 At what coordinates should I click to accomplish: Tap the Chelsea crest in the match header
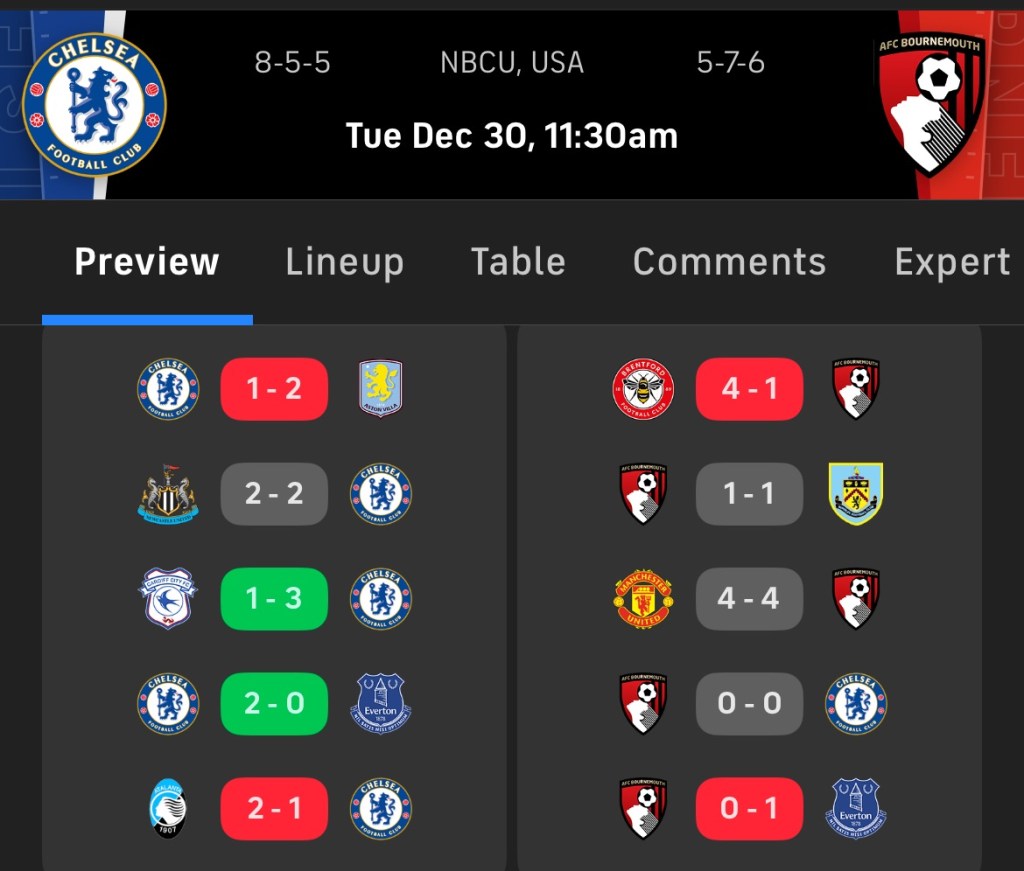coord(94,105)
